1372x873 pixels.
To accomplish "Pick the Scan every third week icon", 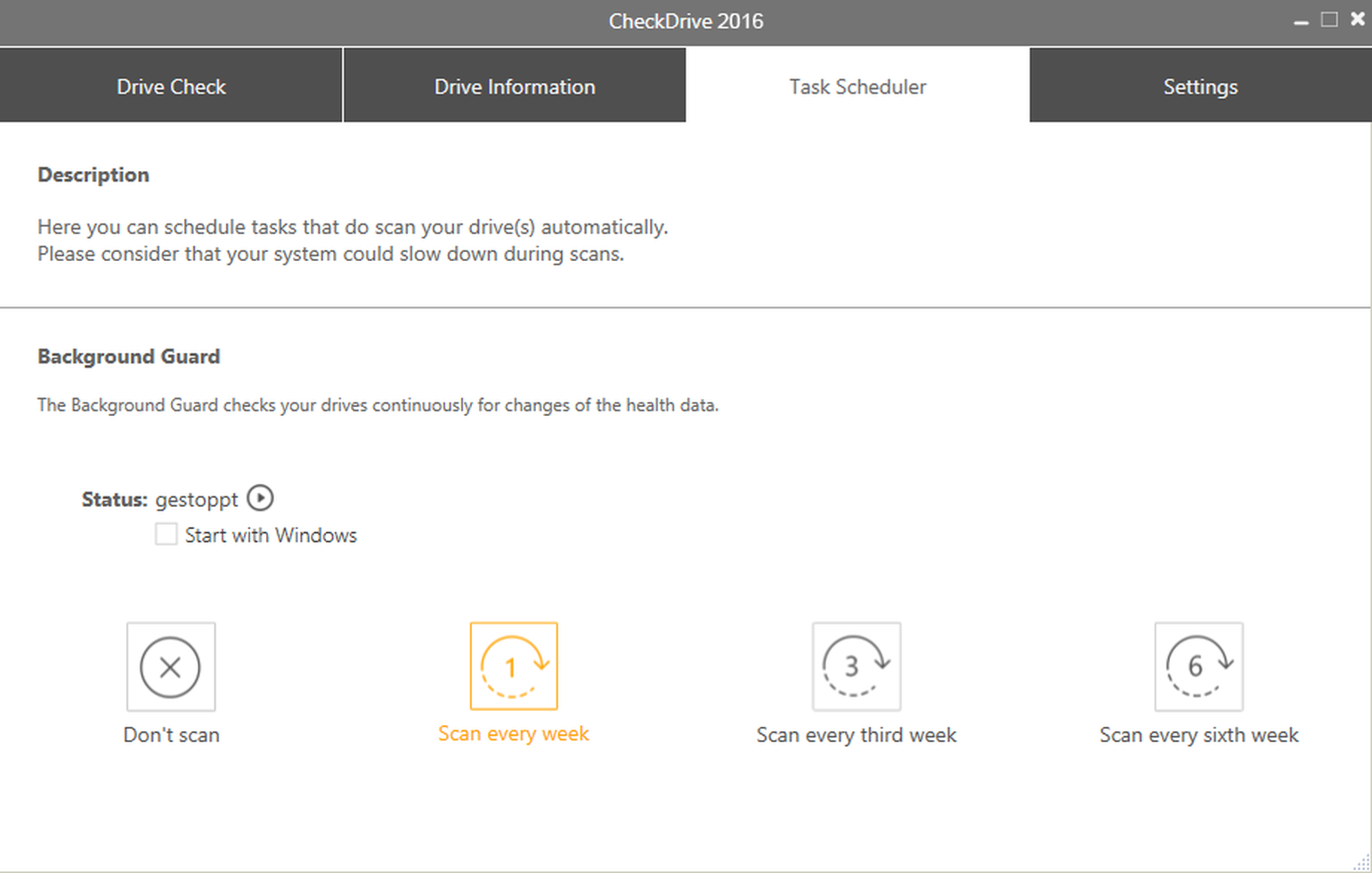I will click(856, 666).
